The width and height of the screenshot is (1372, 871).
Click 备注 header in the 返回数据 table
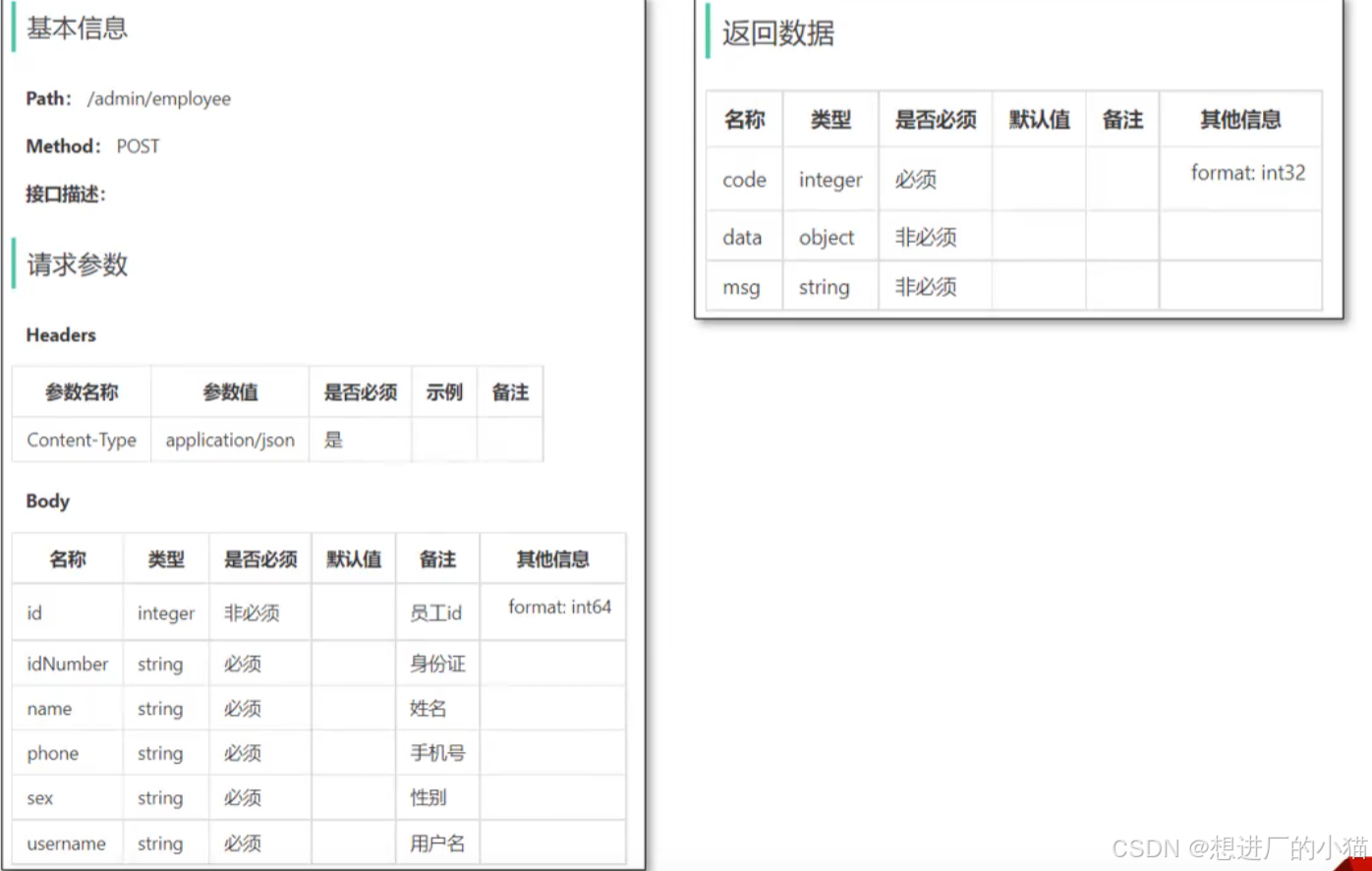click(1122, 120)
